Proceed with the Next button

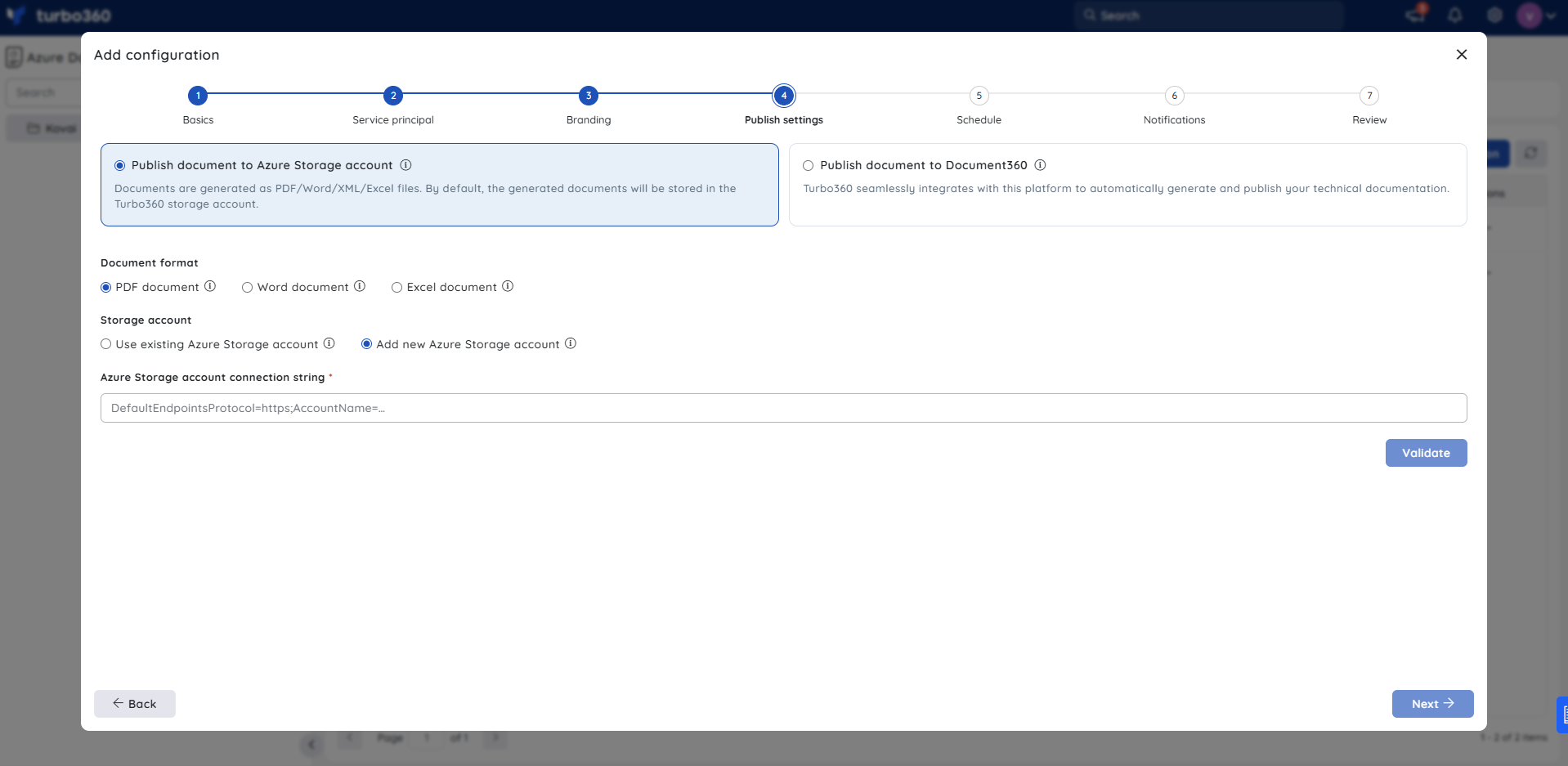tap(1433, 704)
